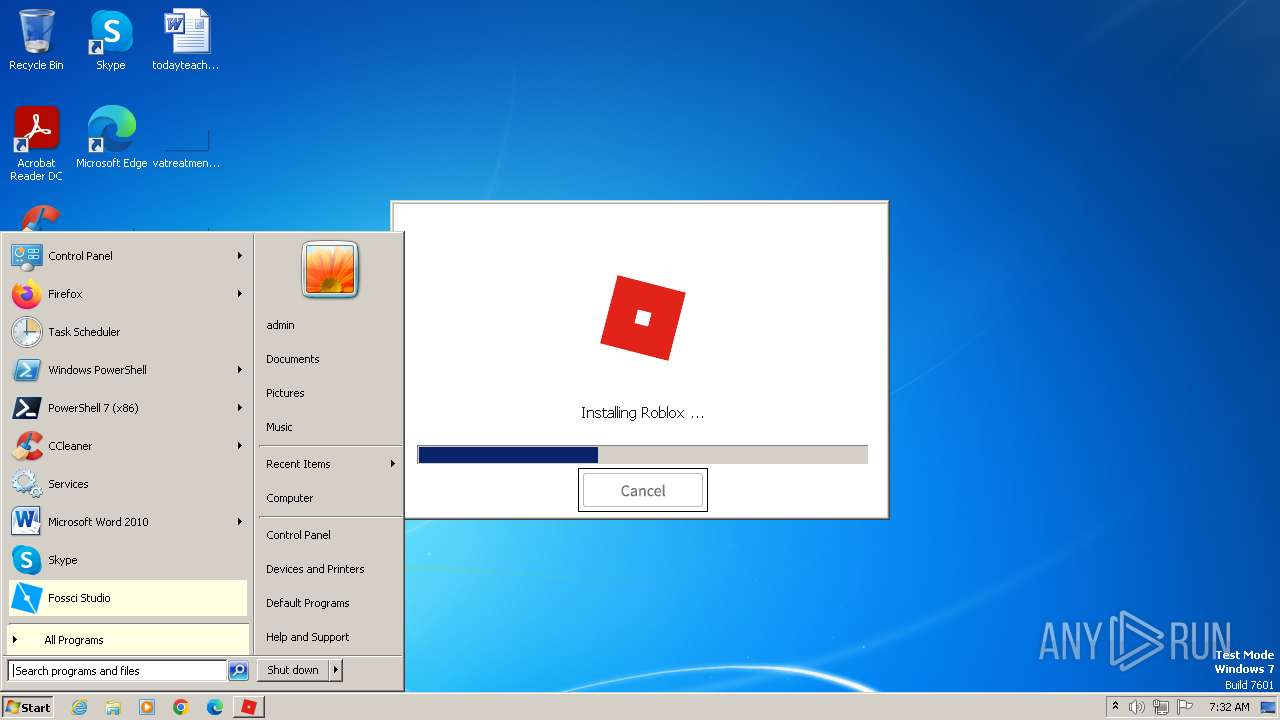Image resolution: width=1280 pixels, height=720 pixels.
Task: Click the network icon in the system tray
Action: point(1161,707)
